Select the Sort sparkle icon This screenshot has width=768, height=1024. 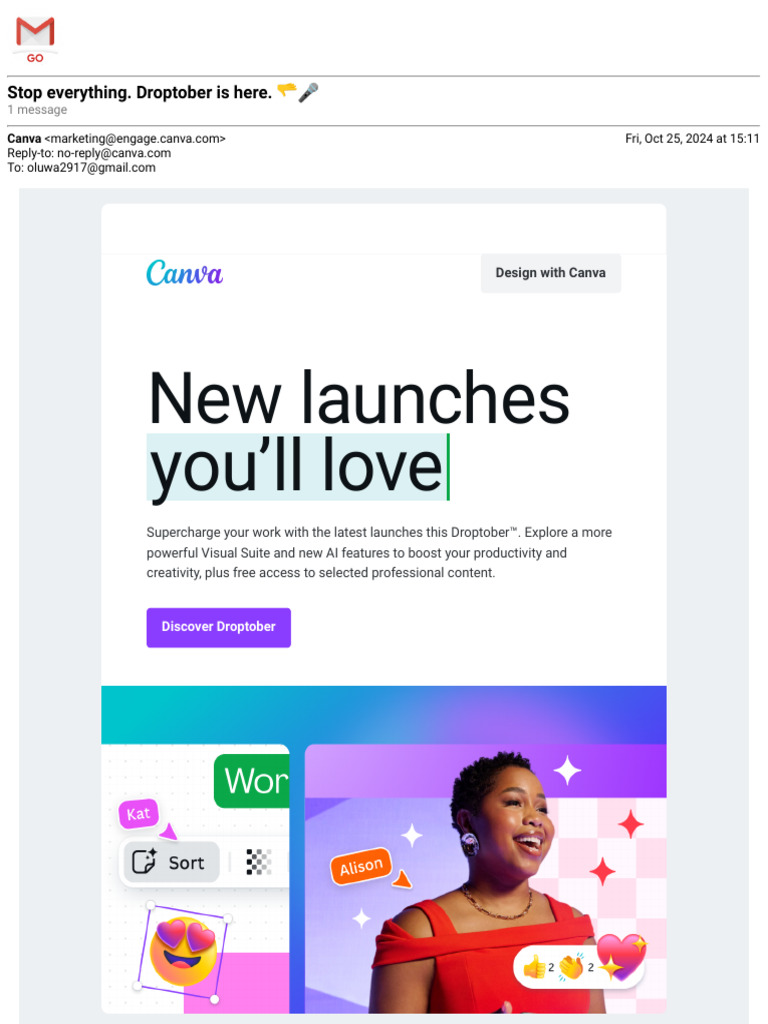(144, 861)
